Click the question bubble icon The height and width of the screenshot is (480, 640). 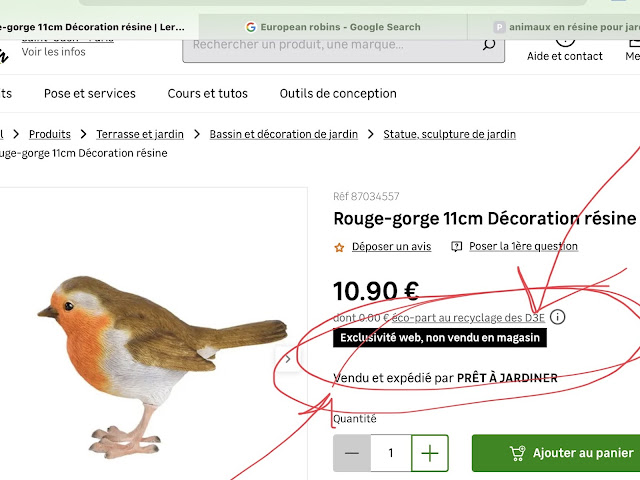tap(456, 247)
